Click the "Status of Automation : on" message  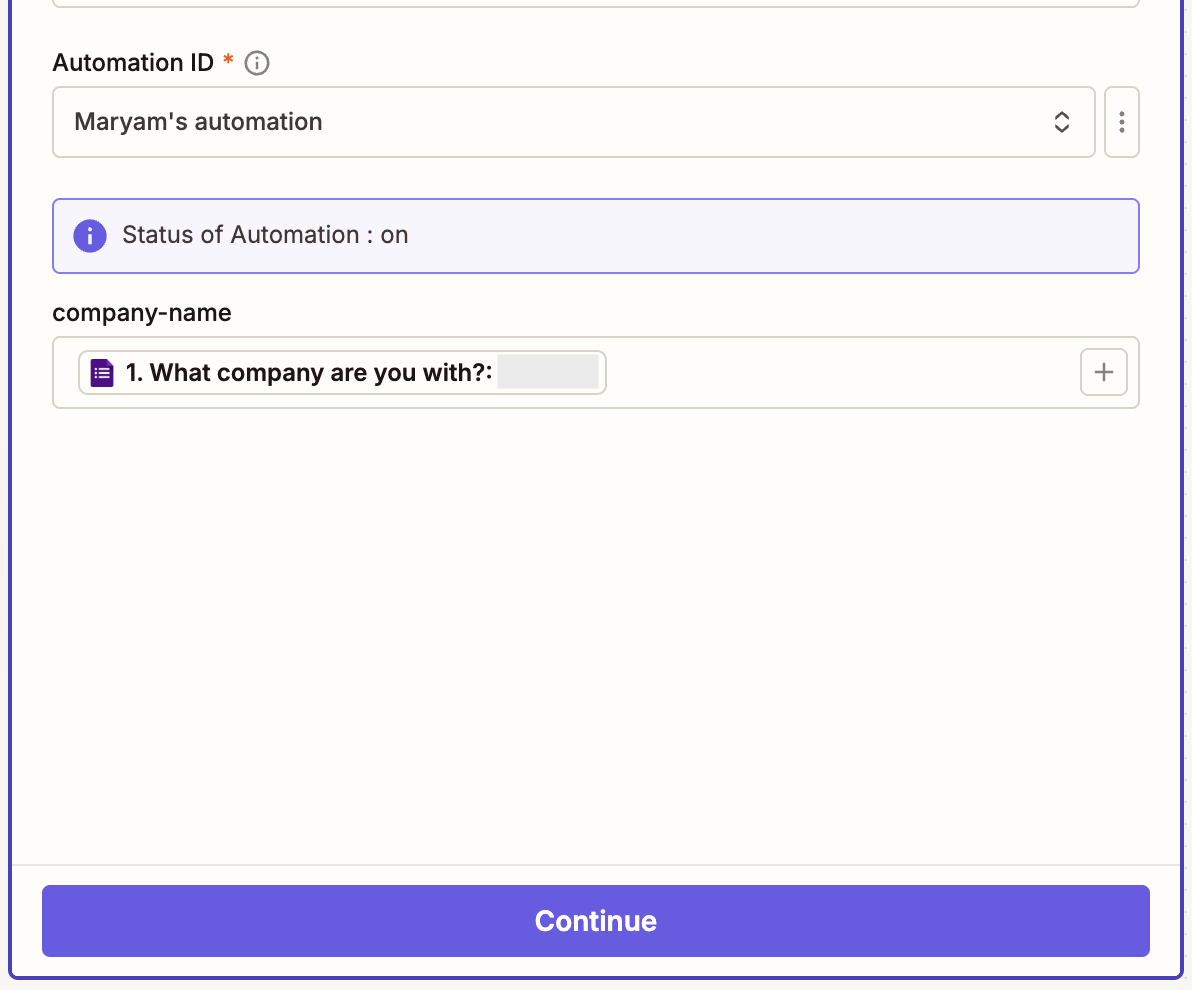[x=265, y=235]
